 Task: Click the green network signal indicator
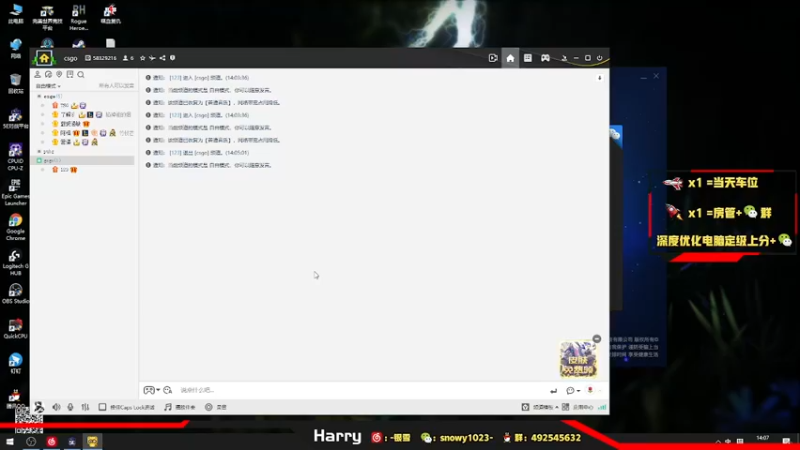[602, 407]
